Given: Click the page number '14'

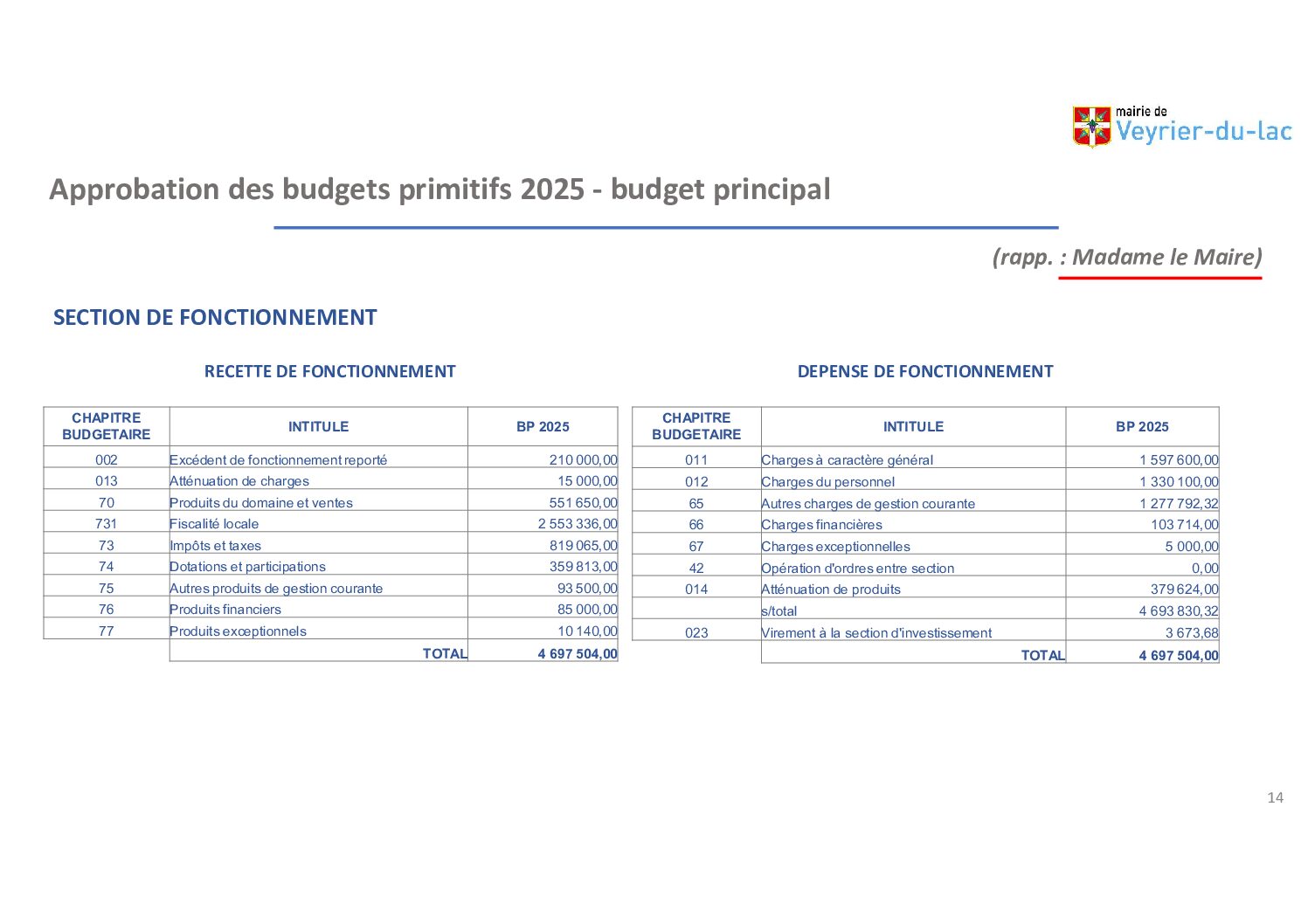Looking at the screenshot, I should (x=1275, y=797).
